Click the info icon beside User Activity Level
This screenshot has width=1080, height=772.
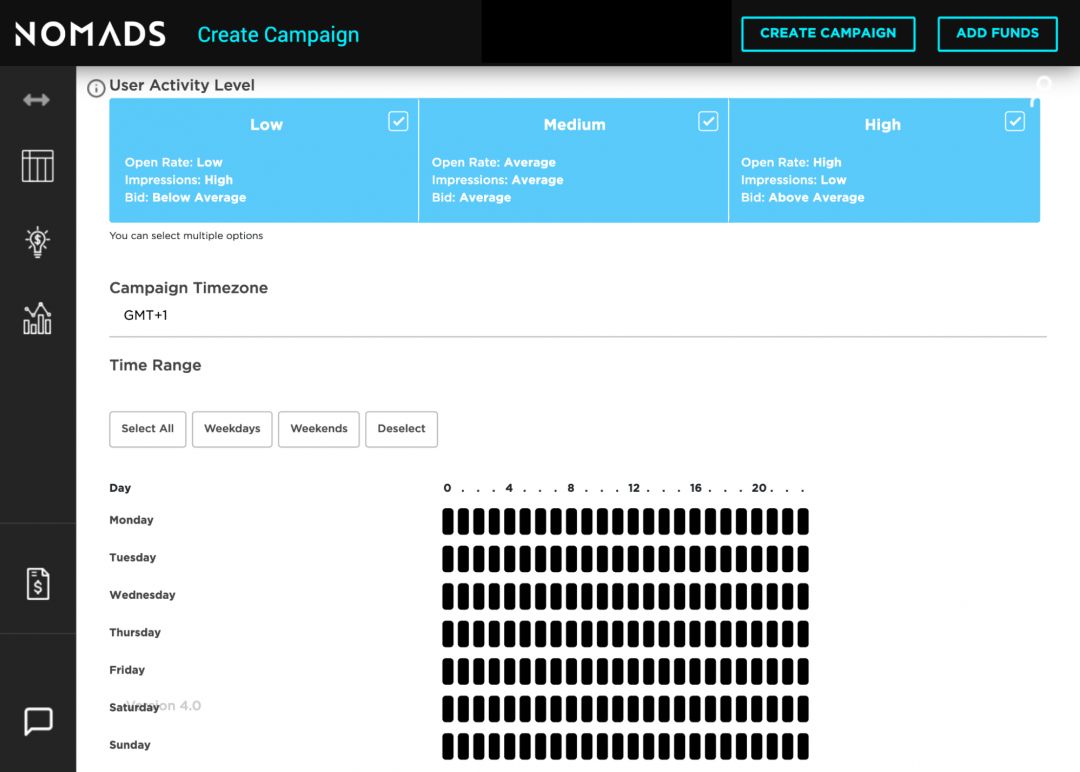coord(96,88)
